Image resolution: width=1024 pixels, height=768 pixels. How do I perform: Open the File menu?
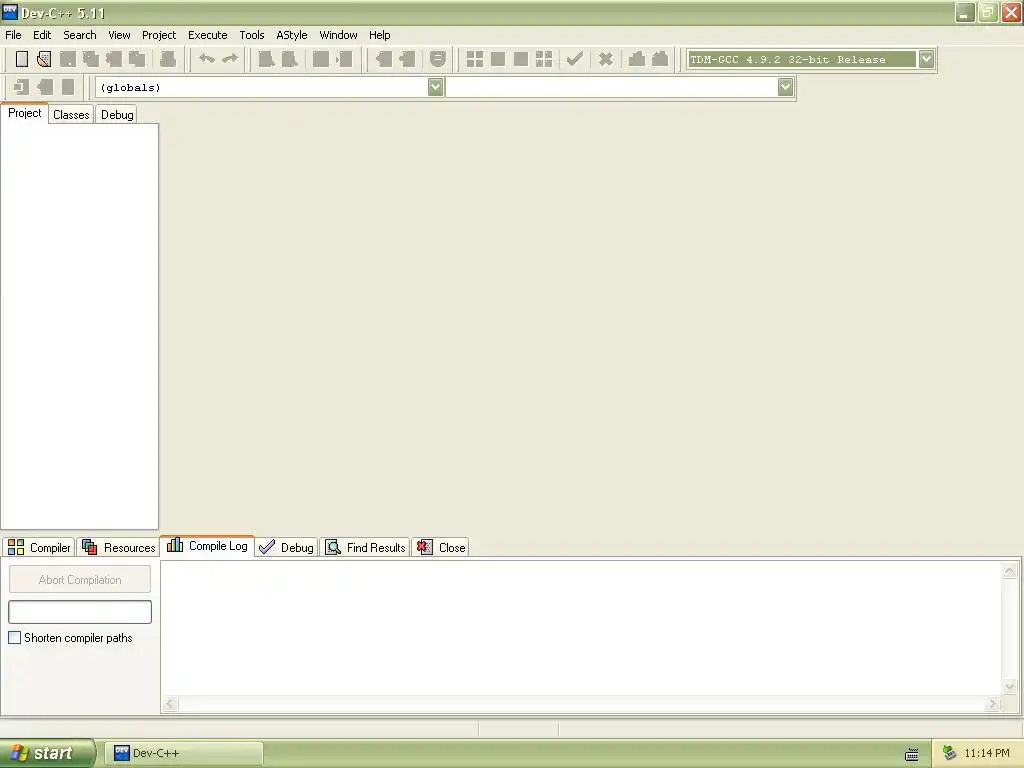pos(13,35)
